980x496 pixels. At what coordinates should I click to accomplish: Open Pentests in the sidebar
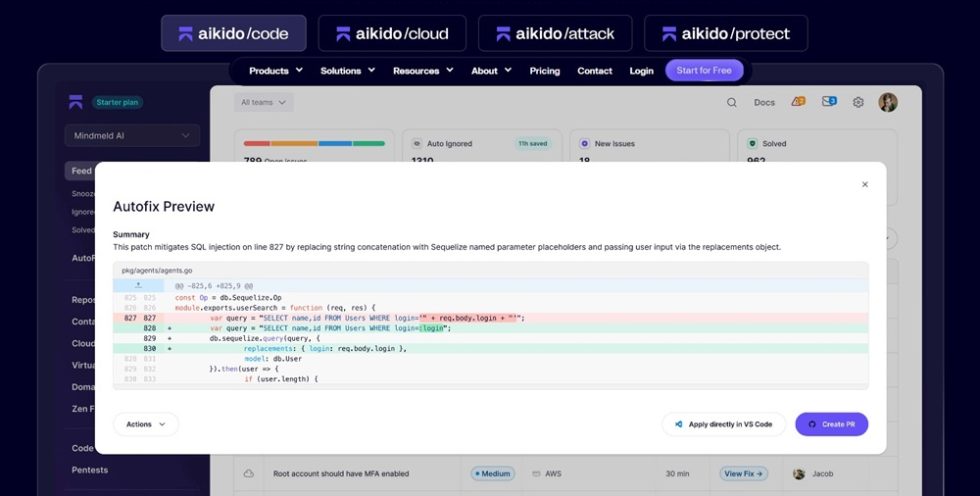pos(89,470)
